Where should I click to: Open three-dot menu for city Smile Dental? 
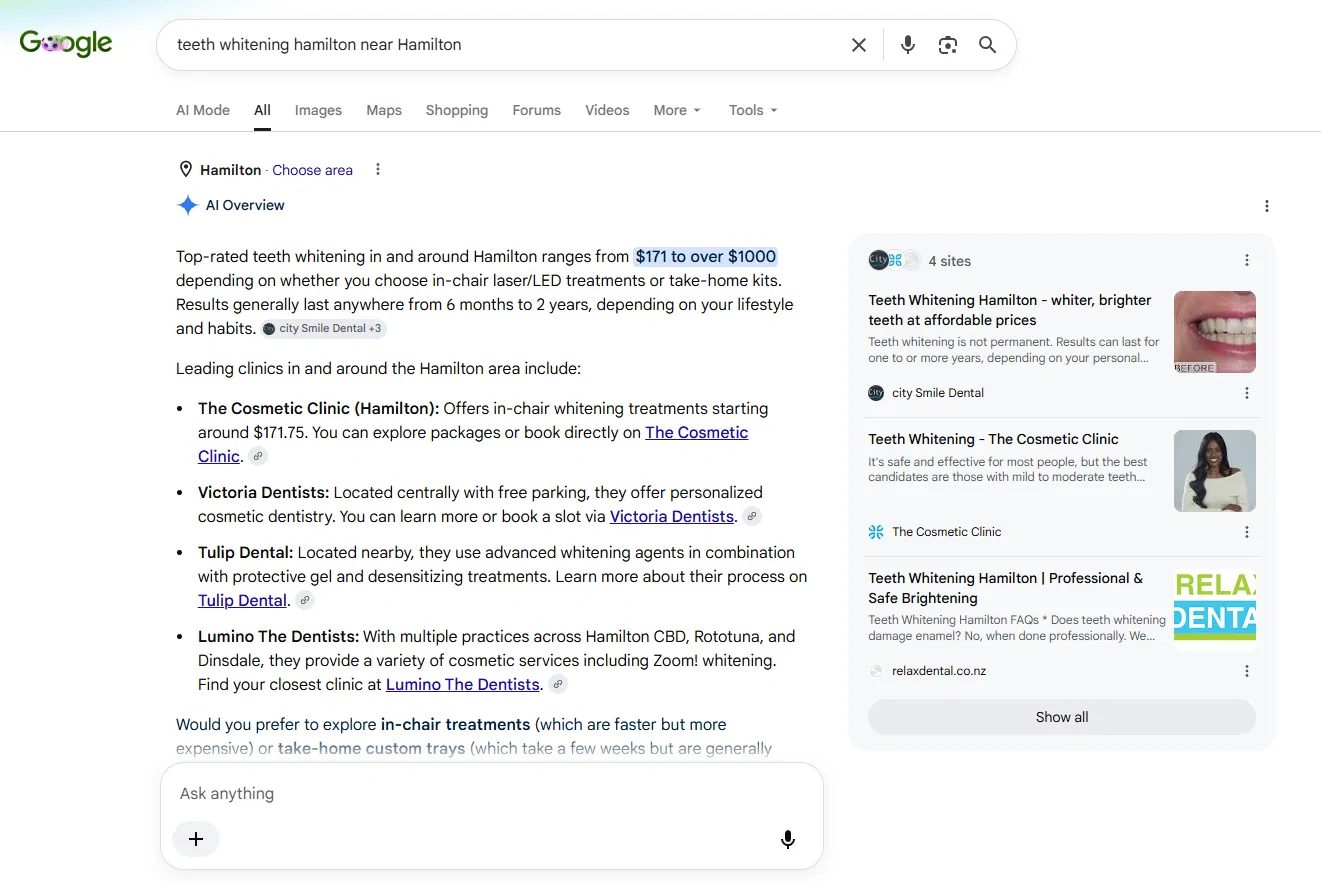[1246, 393]
